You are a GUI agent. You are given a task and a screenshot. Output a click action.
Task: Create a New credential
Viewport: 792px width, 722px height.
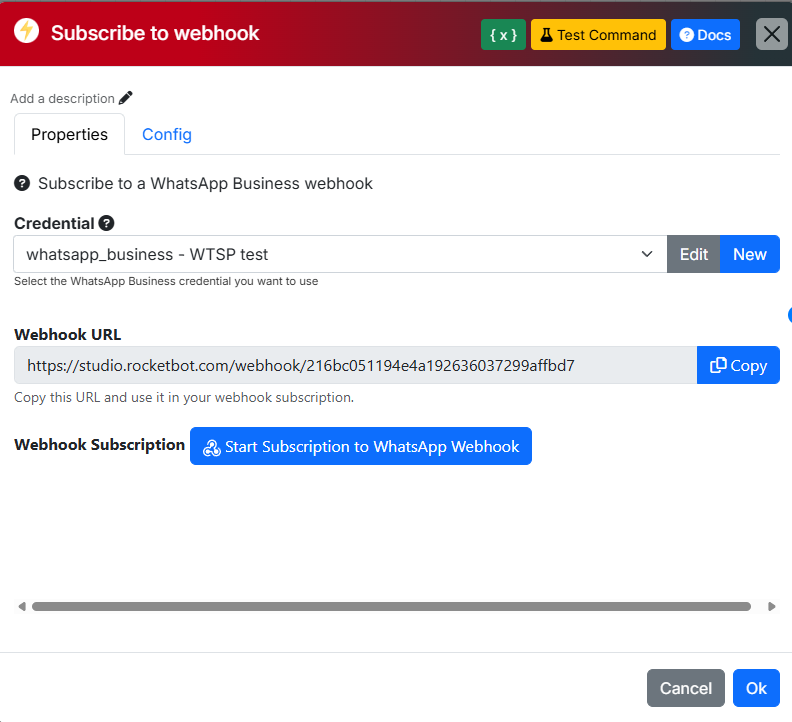(750, 254)
